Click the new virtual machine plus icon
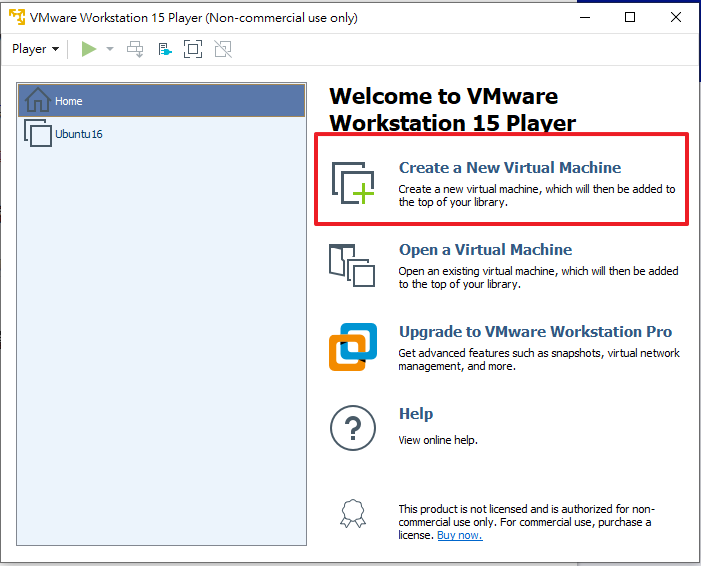The height and width of the screenshot is (566, 701). point(353,183)
